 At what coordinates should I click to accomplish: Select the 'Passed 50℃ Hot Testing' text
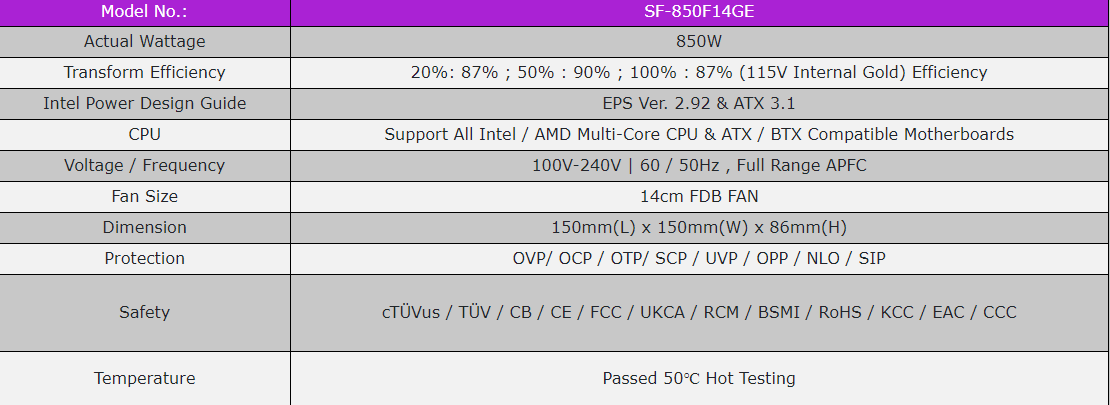(x=699, y=378)
